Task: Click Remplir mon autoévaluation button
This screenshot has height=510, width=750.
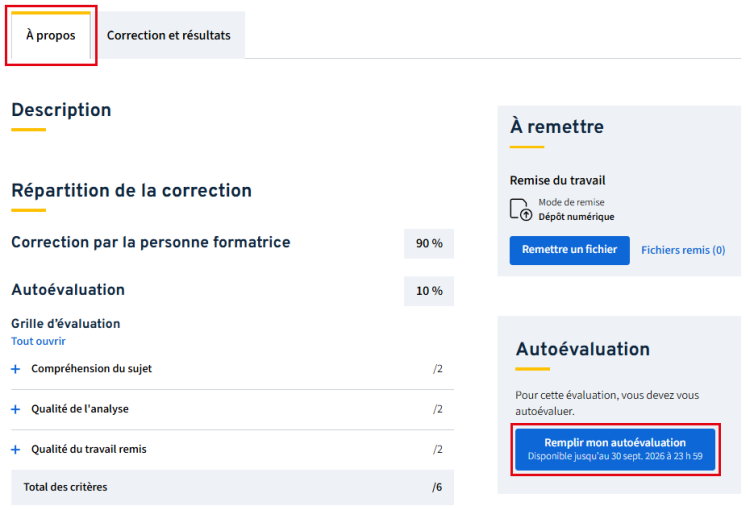Action: (615, 449)
